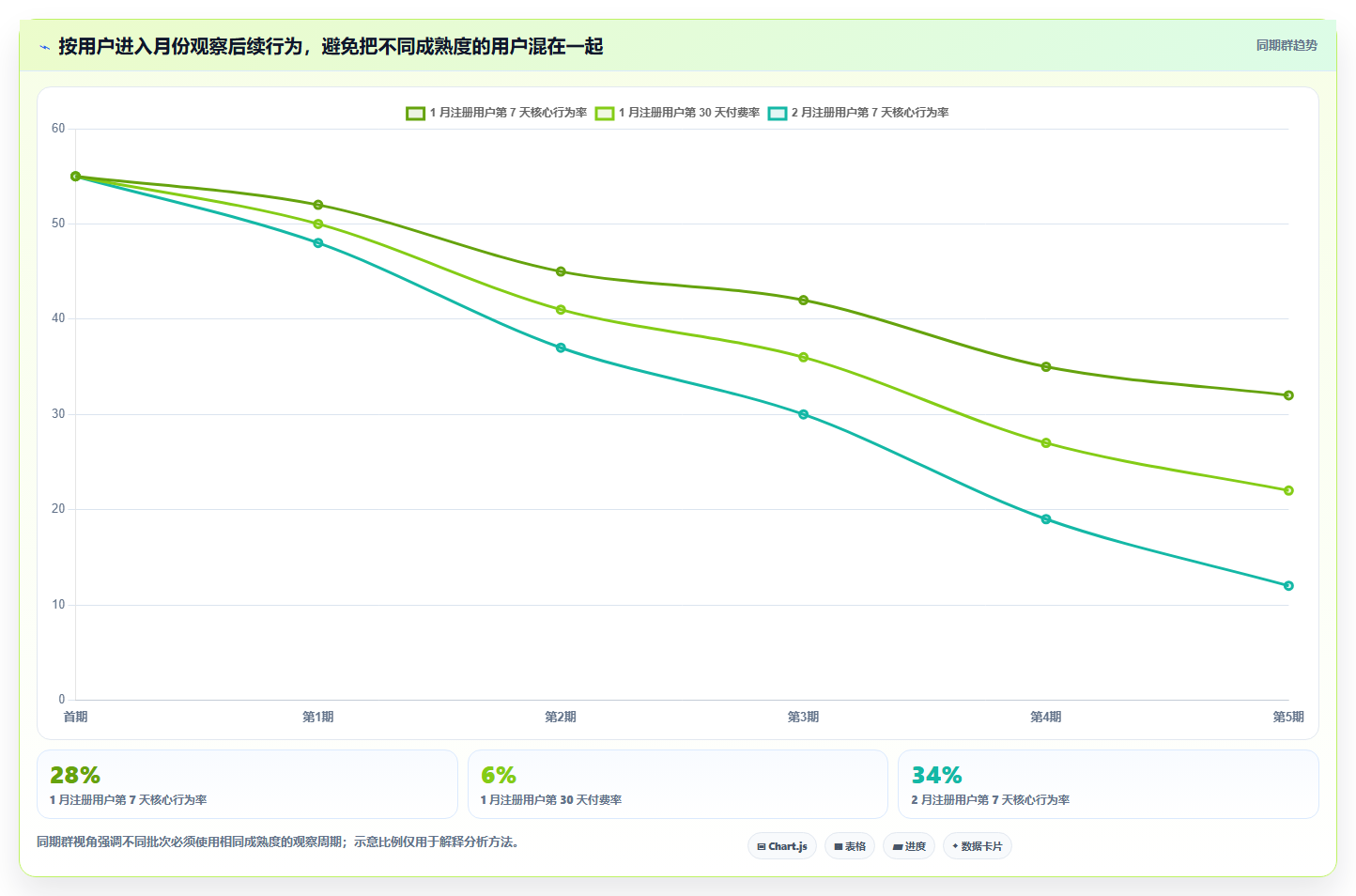
Task: Toggle legend 1 月注册用户第 30 天付费率
Action: click(x=677, y=113)
